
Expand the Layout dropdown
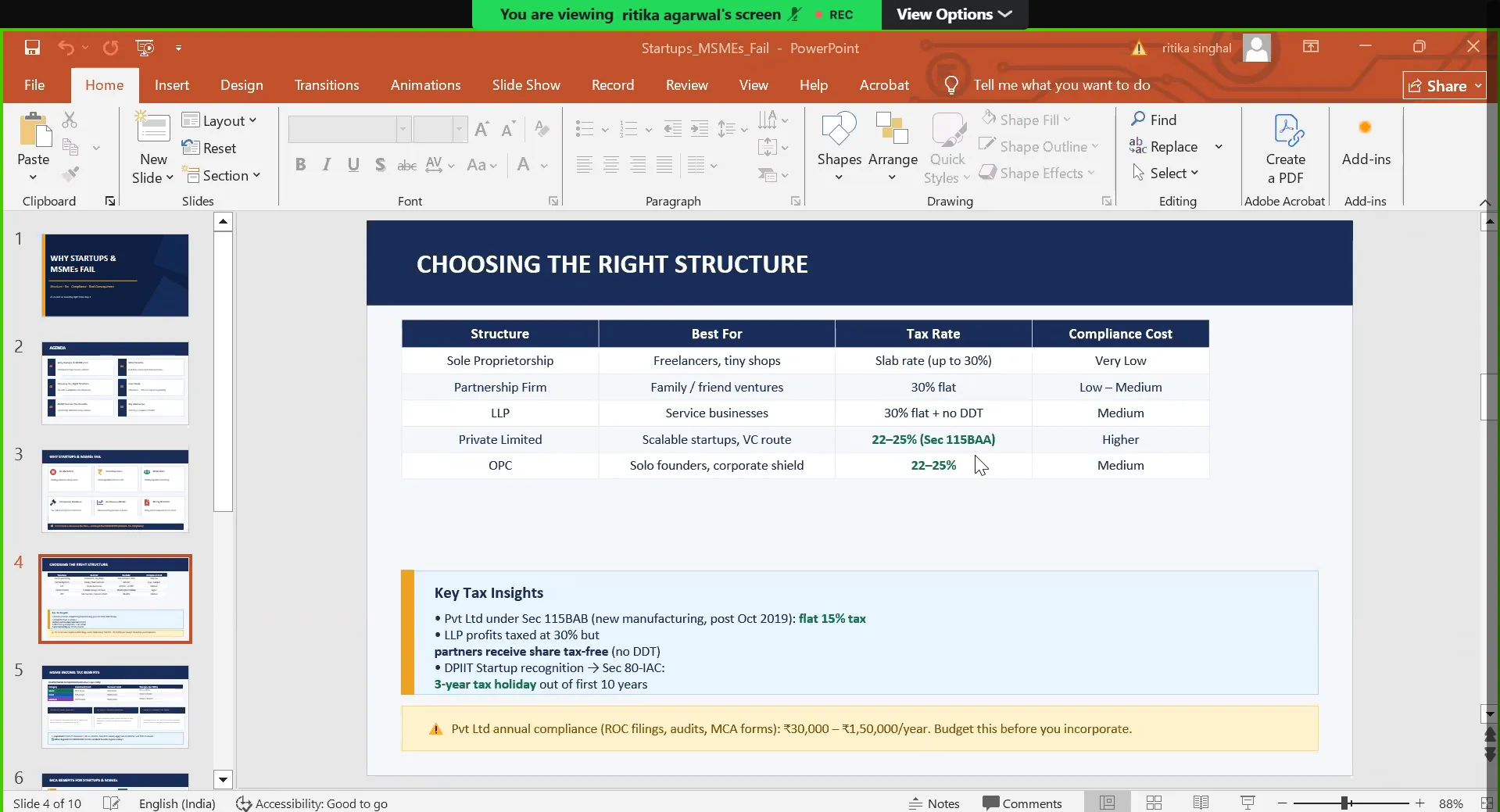(220, 120)
